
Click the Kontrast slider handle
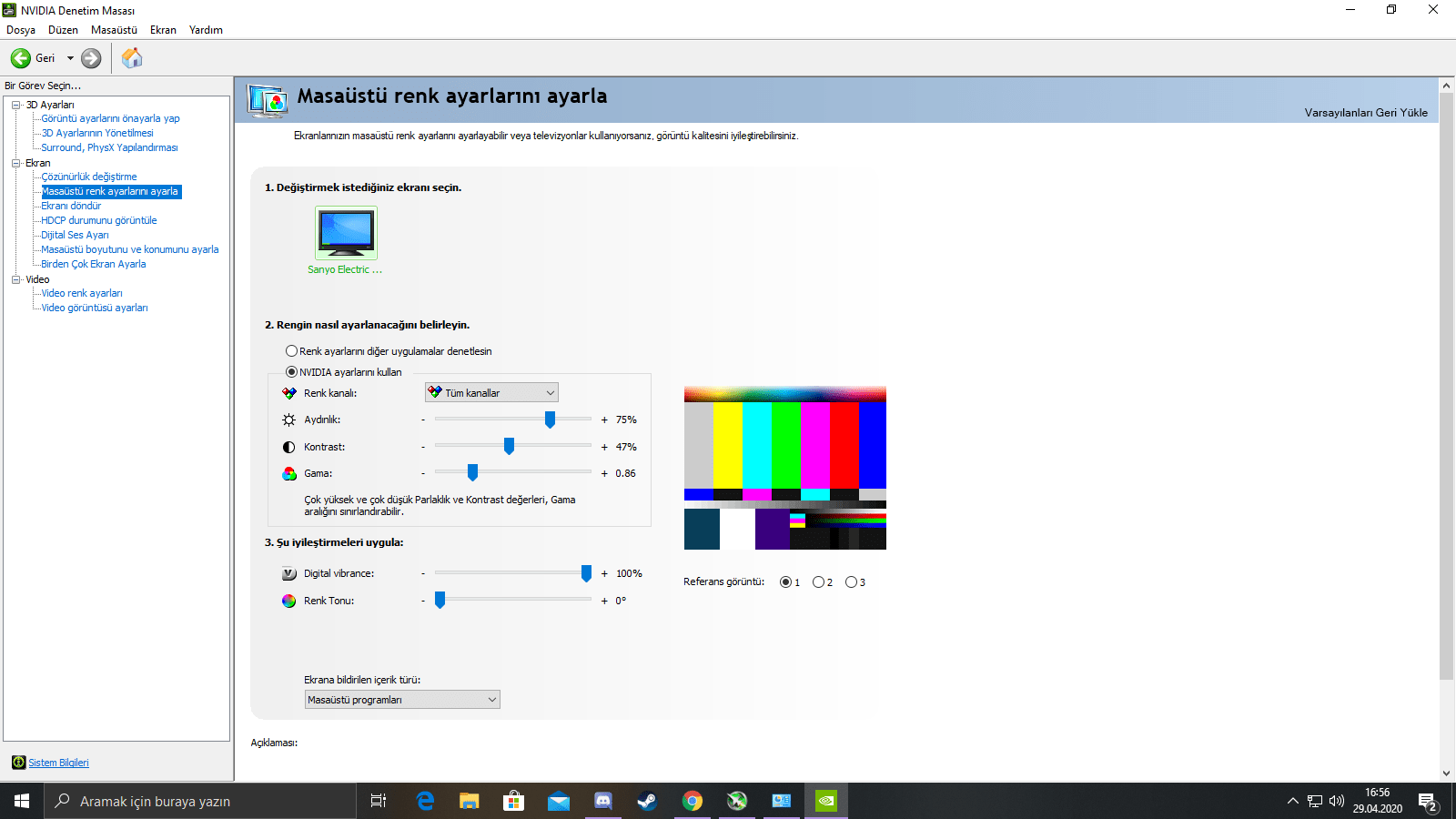pyautogui.click(x=509, y=446)
